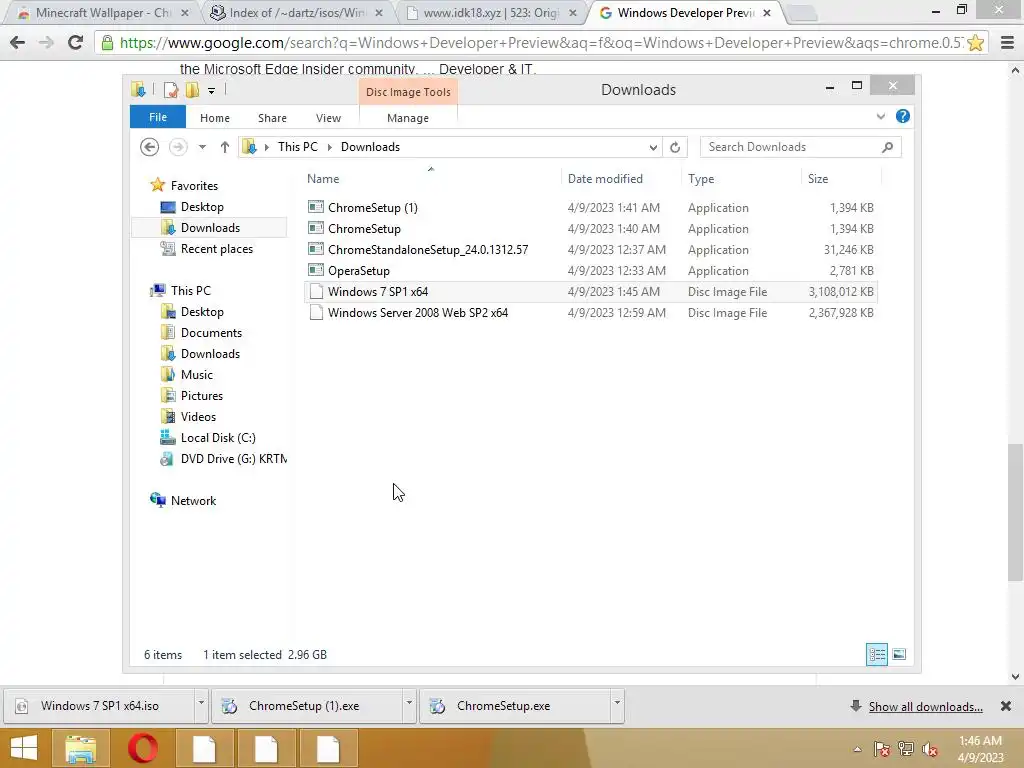Close the downloads bar with the X
This screenshot has width=1024, height=768.
1006,706
